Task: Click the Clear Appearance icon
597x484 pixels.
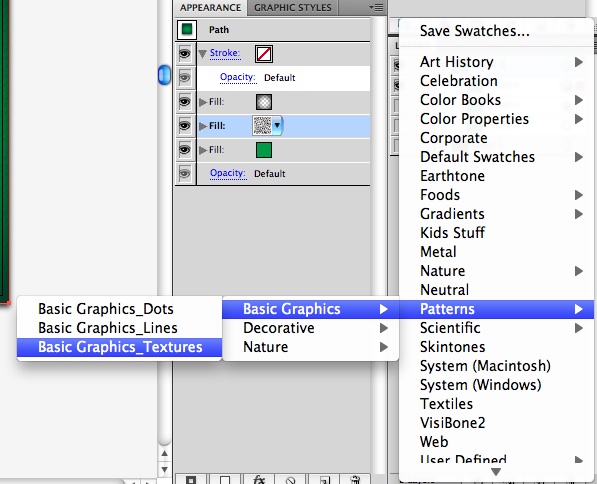Action: click(x=291, y=480)
